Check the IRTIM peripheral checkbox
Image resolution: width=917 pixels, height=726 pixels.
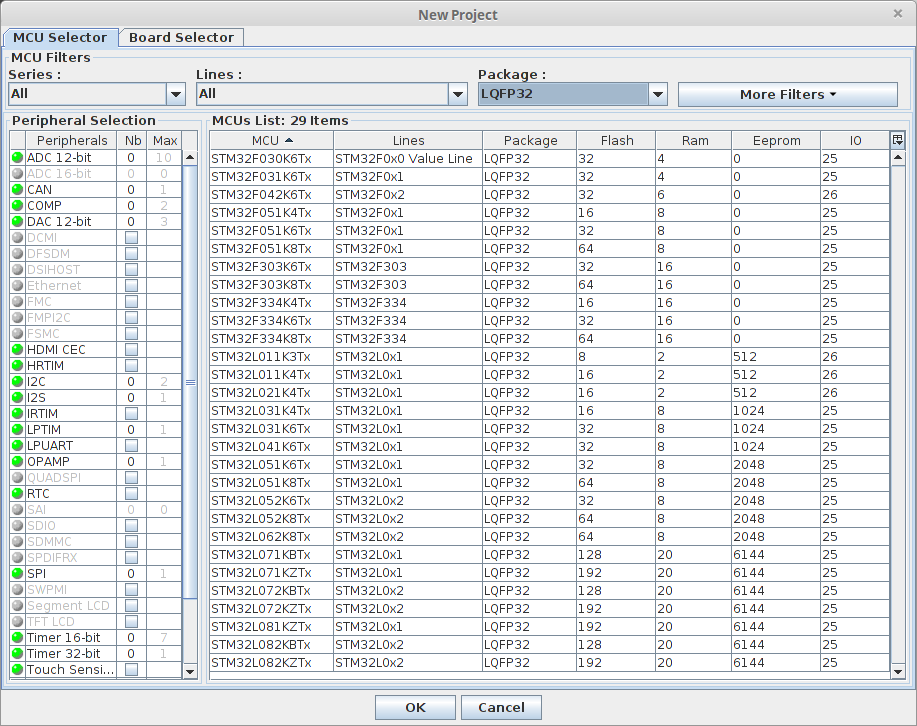(x=132, y=414)
